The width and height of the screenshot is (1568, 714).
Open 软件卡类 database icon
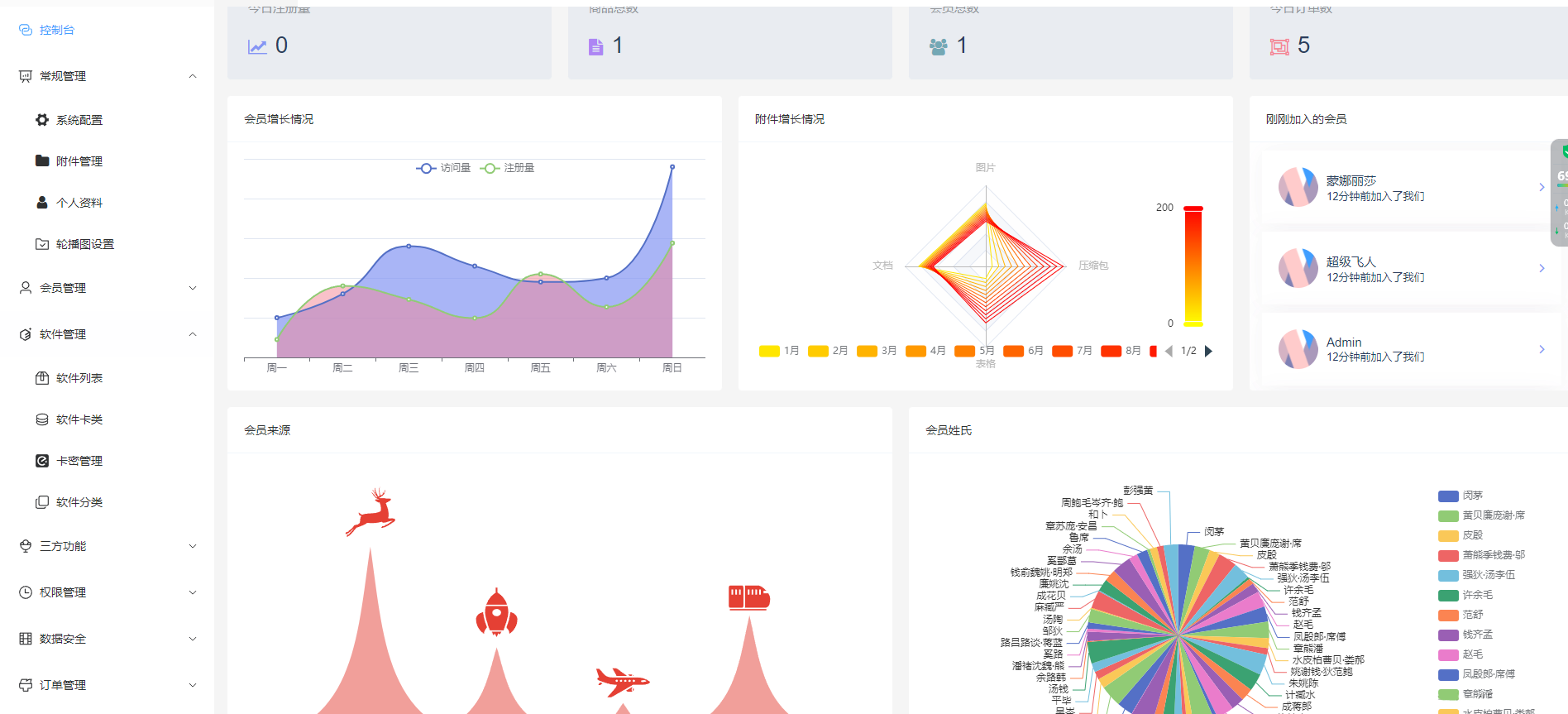pyautogui.click(x=42, y=419)
